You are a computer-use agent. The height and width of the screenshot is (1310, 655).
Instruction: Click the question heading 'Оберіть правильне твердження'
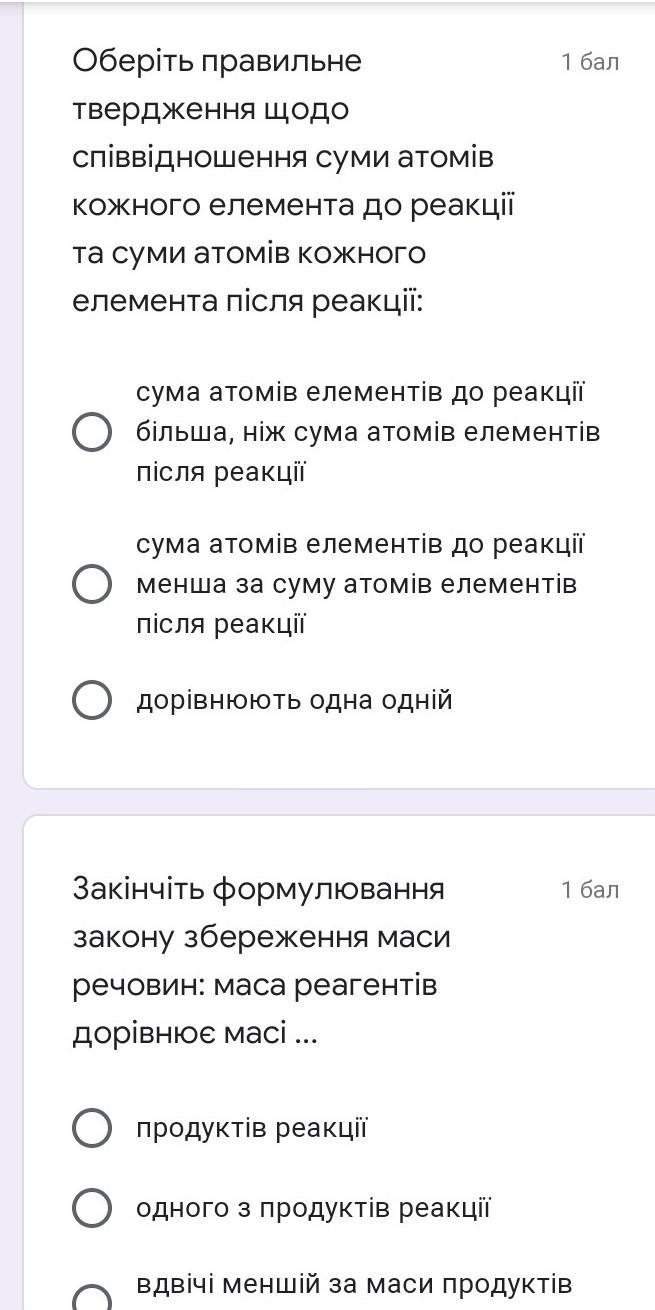point(217,62)
